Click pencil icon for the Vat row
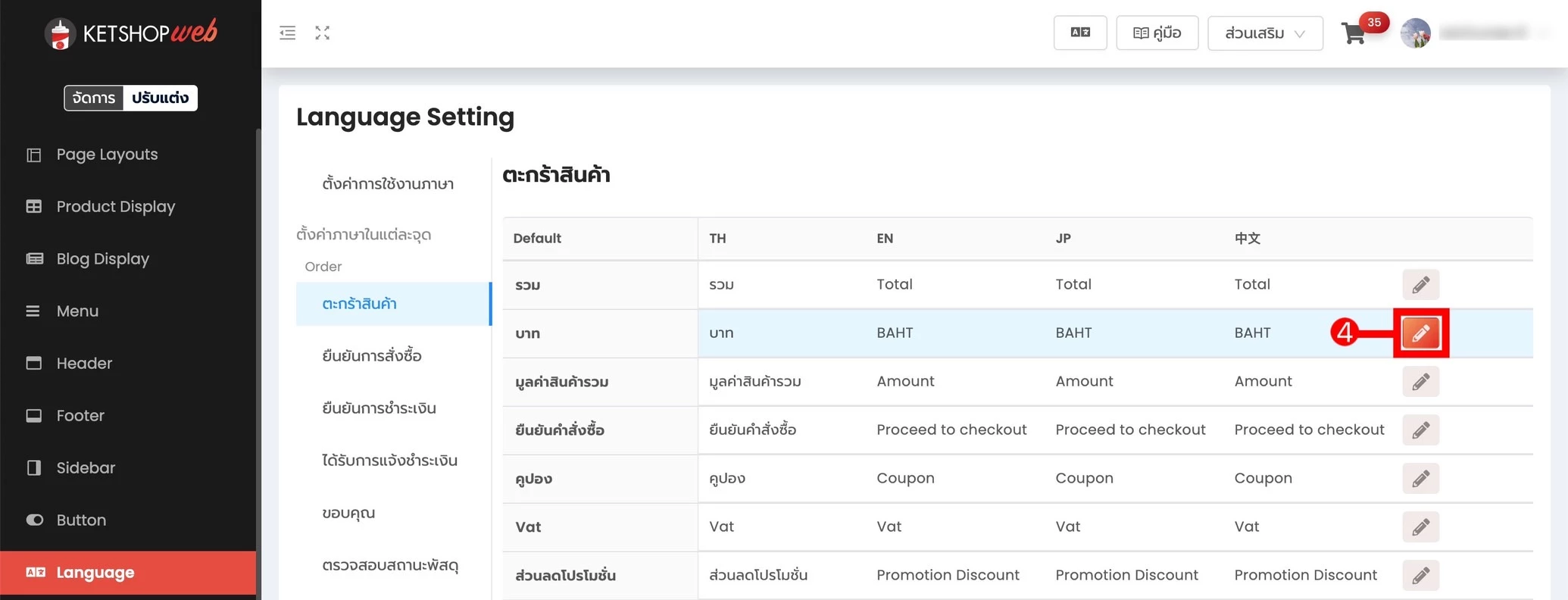The image size is (1568, 600). pos(1420,527)
